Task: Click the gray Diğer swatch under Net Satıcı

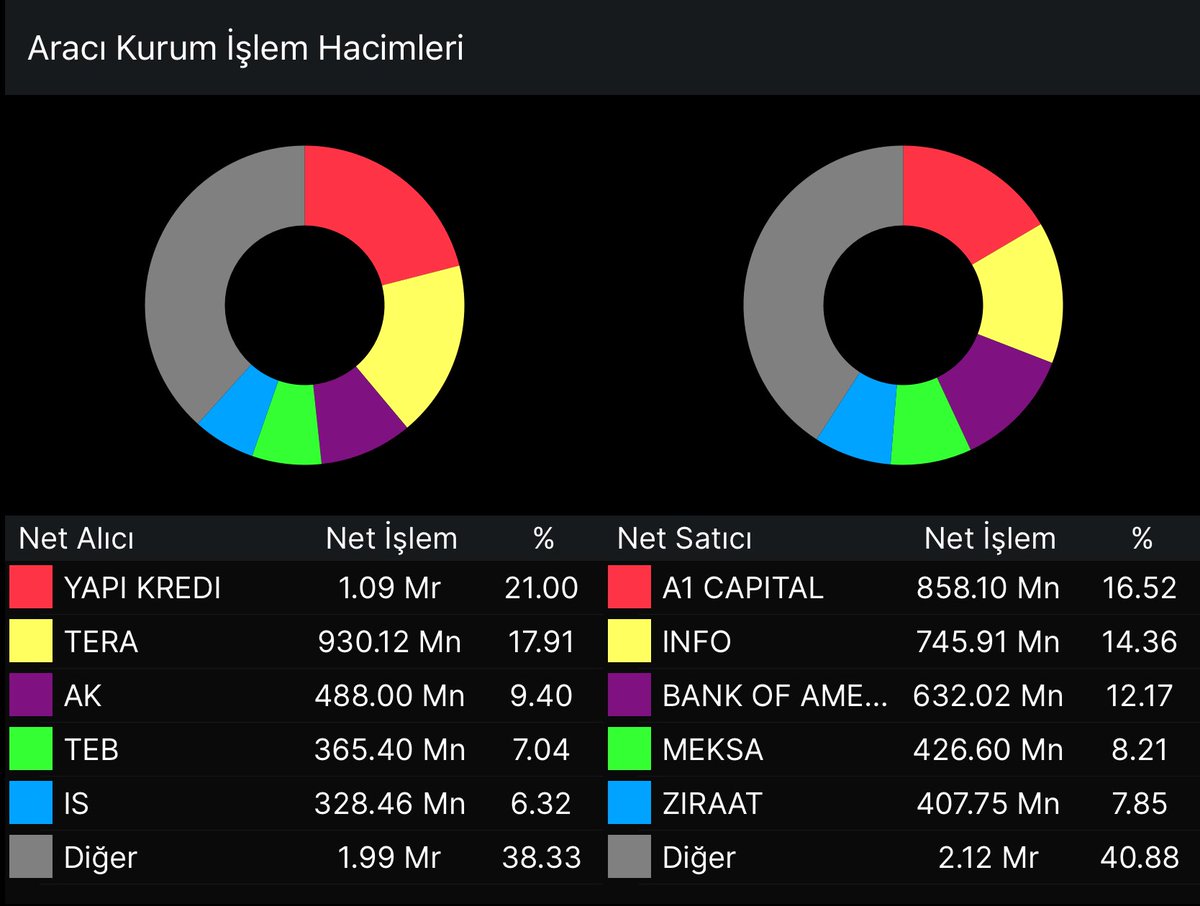Action: (629, 857)
